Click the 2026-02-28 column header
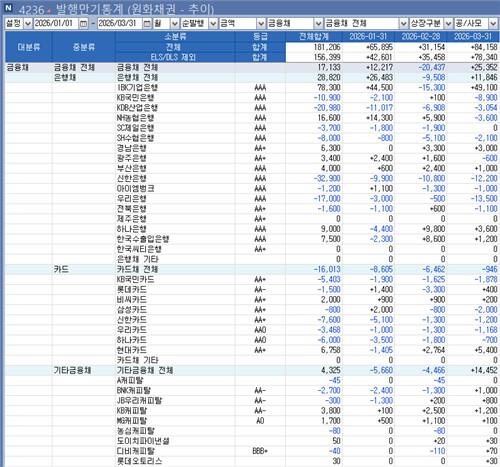This screenshot has width=500, height=467. pos(421,36)
